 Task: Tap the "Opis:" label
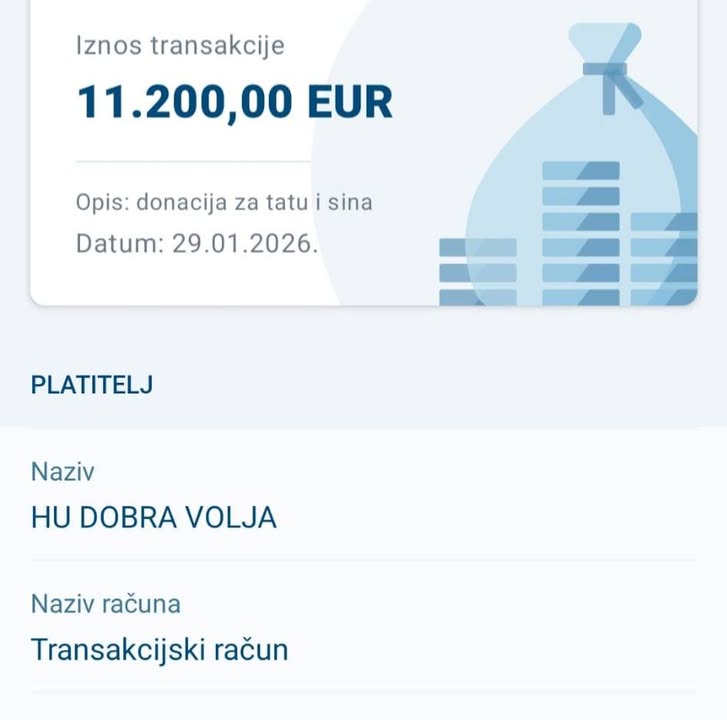click(x=102, y=203)
